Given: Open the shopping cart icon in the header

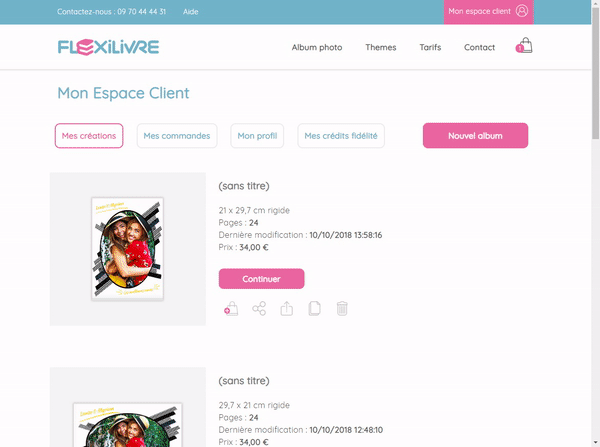Looking at the screenshot, I should (524, 46).
